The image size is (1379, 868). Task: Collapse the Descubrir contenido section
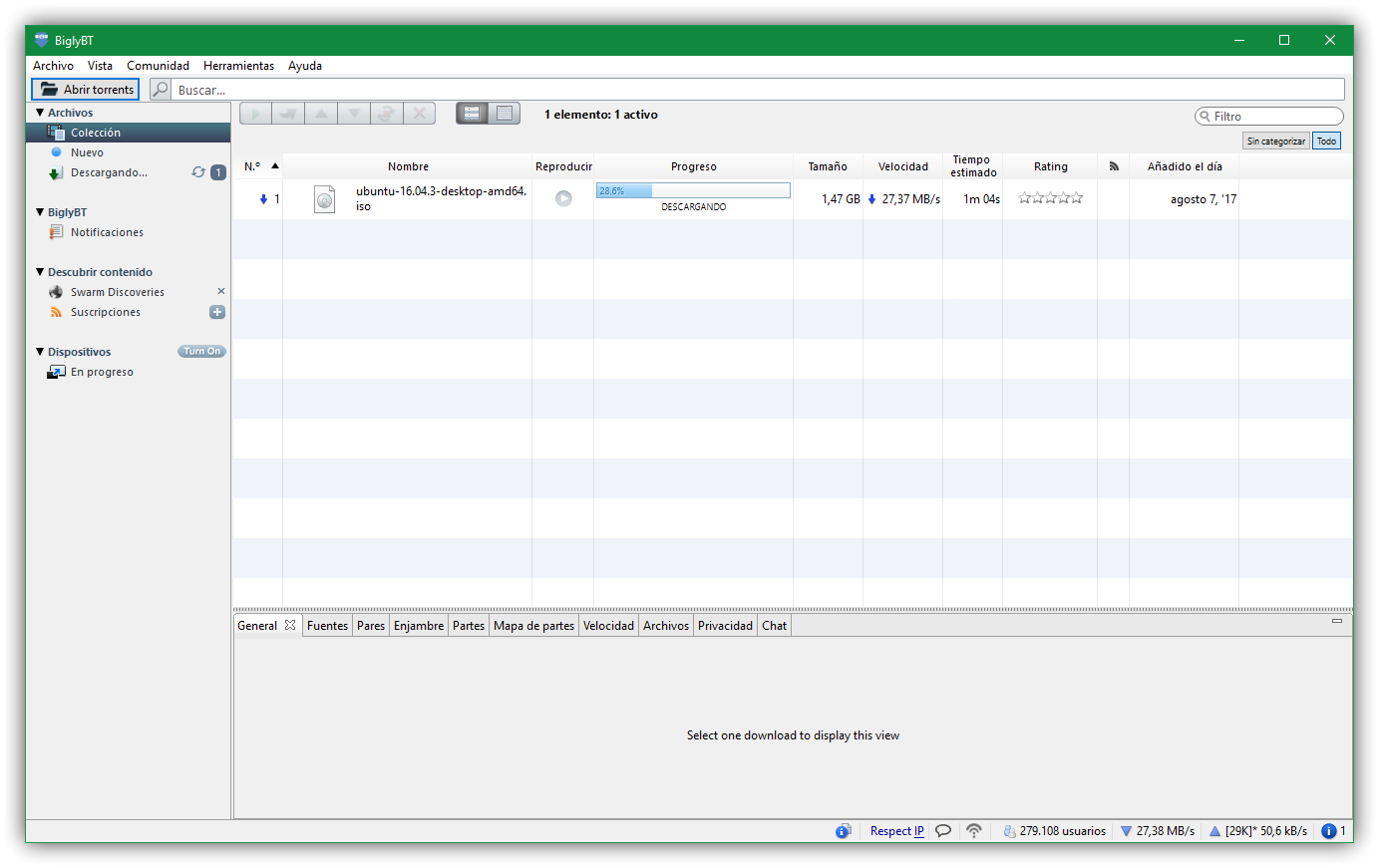[40, 272]
